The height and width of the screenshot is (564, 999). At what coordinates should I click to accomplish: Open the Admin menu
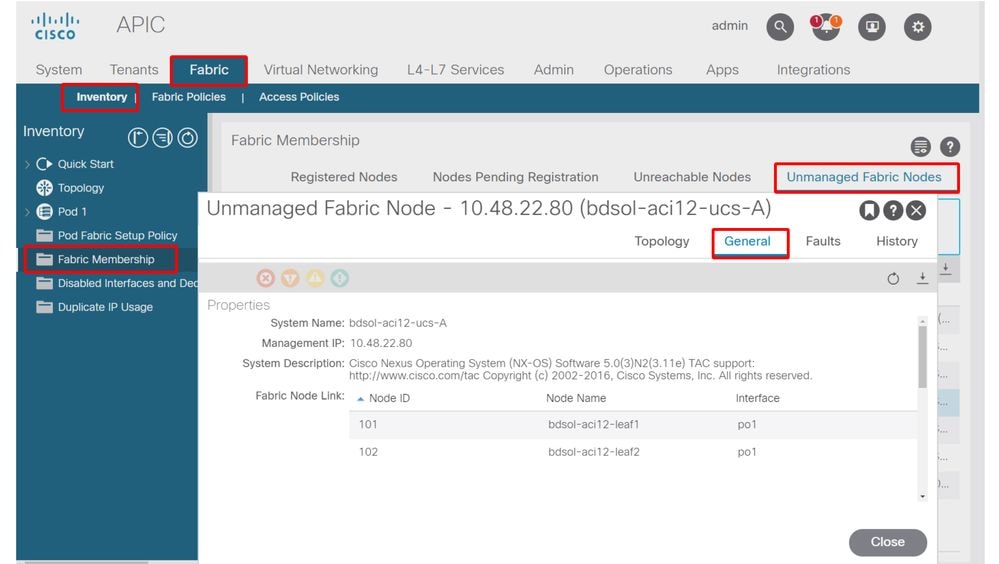pos(554,69)
